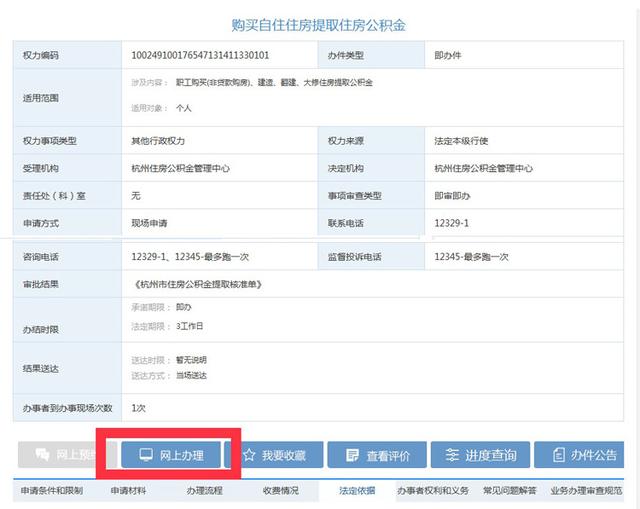Click 决定机构 value 杭州住房公积金管理中心
640x509 pixels.
tap(484, 168)
